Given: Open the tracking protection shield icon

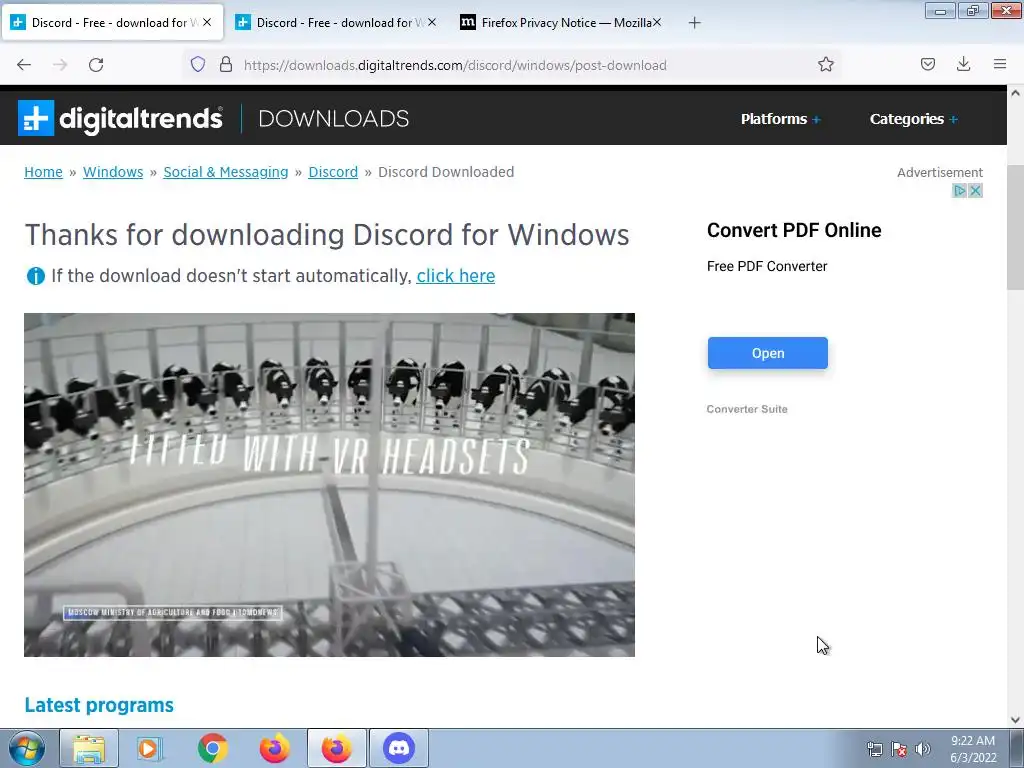Looking at the screenshot, I should (x=198, y=64).
